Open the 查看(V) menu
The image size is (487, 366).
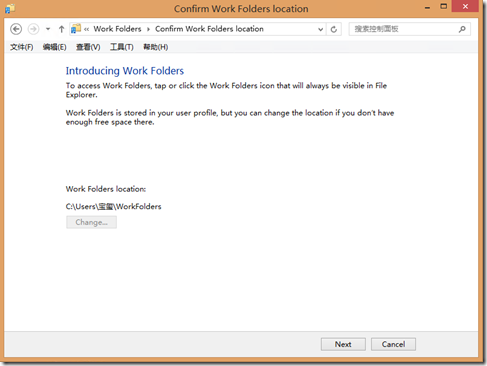(88, 47)
